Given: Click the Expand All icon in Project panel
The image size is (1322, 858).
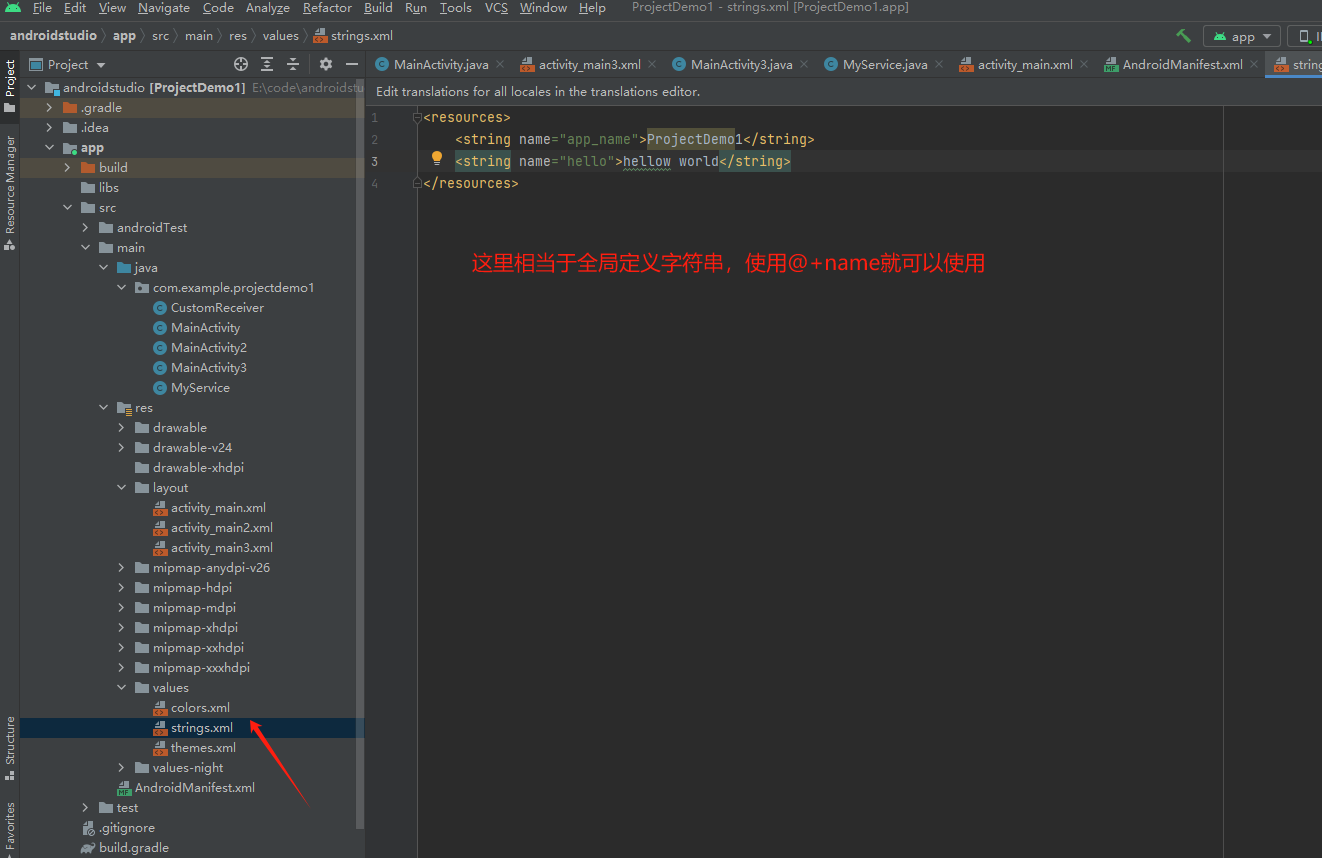Looking at the screenshot, I should pos(267,64).
